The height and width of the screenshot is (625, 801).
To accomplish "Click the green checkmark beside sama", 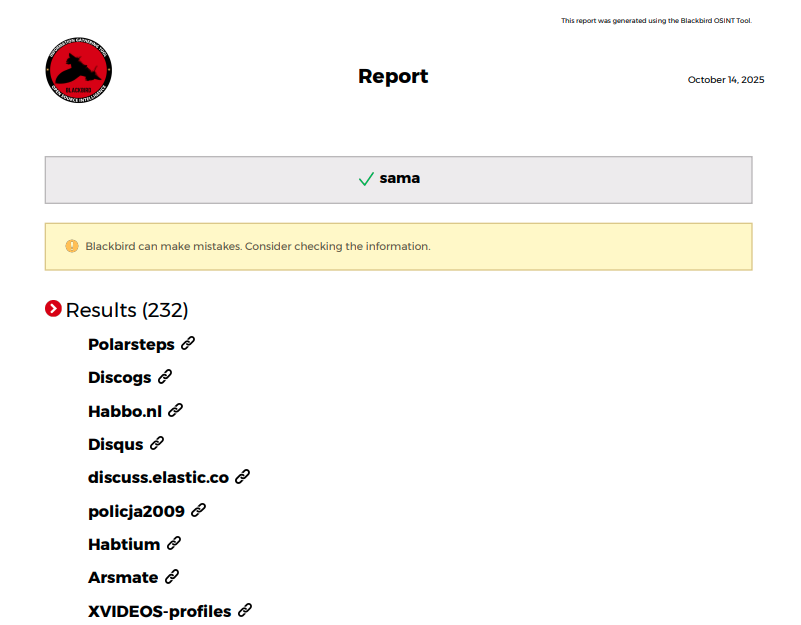I will [366, 179].
